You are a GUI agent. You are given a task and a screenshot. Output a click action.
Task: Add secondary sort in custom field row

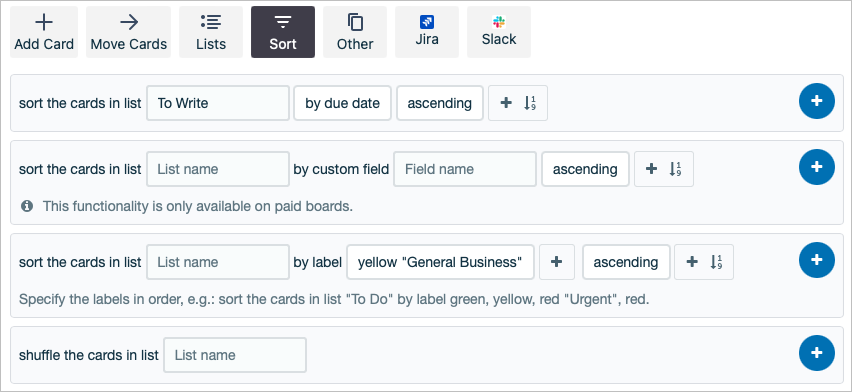point(664,169)
